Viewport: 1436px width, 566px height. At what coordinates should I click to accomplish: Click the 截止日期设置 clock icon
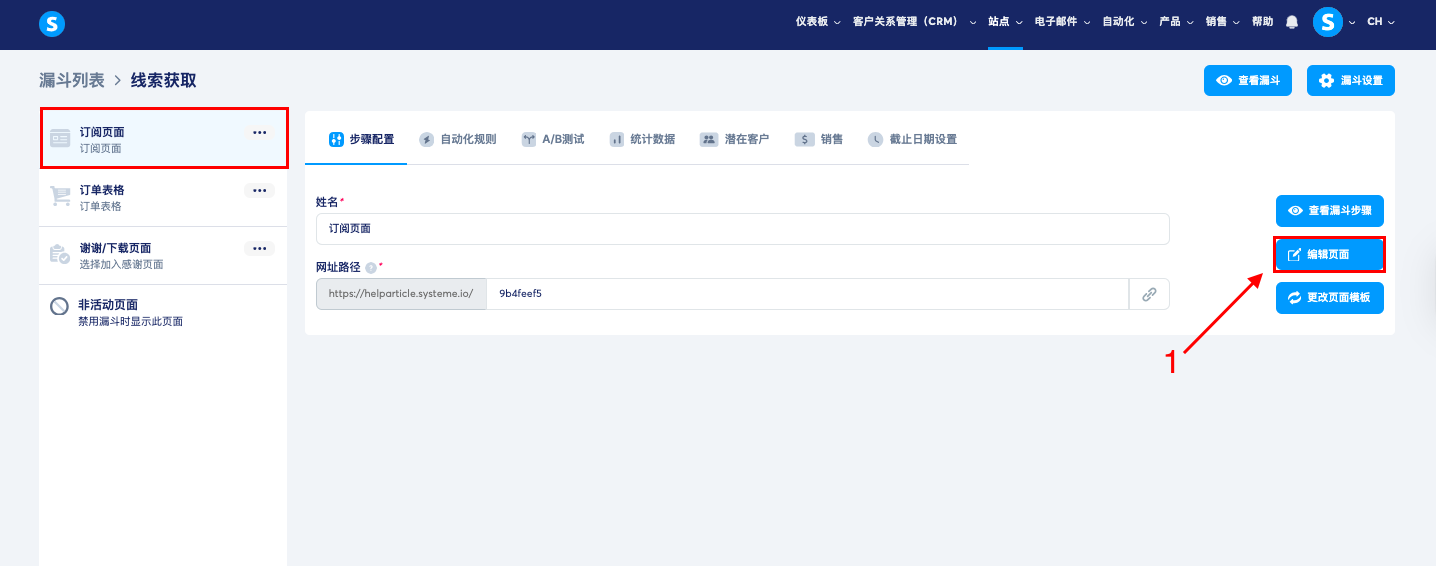pos(875,139)
